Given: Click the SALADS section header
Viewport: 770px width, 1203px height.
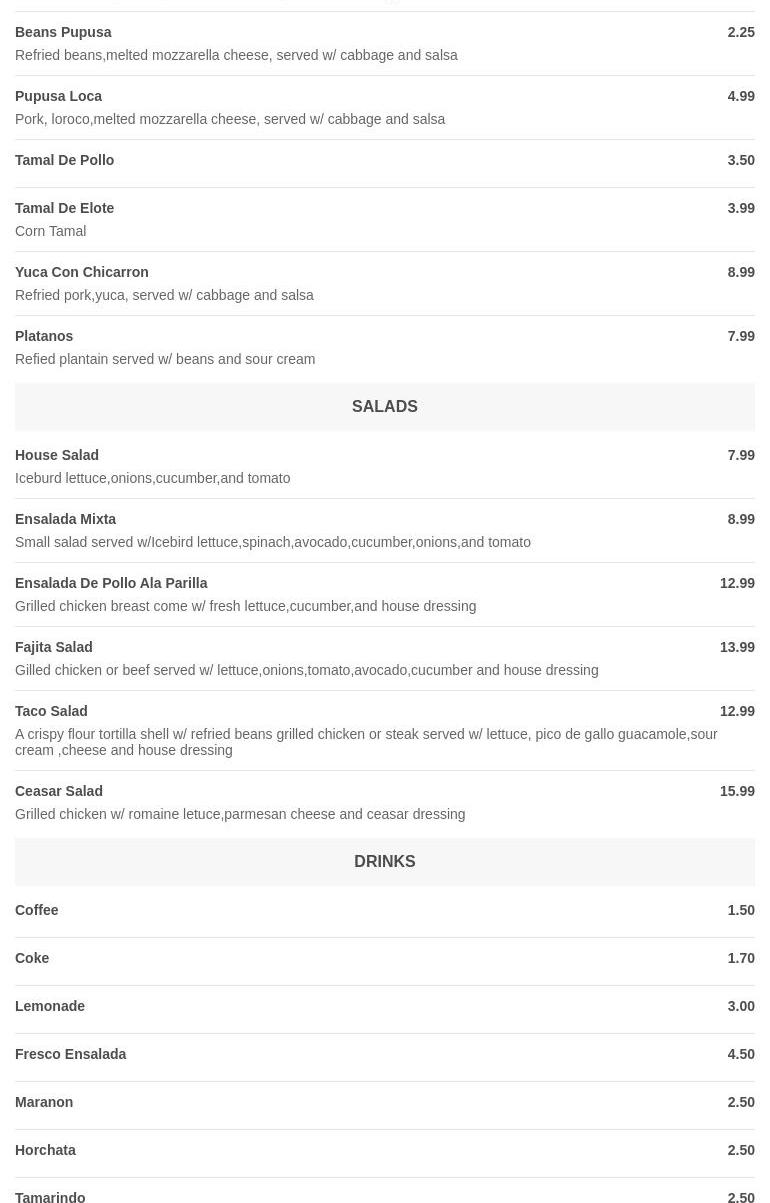Looking at the screenshot, I should coord(384,407).
